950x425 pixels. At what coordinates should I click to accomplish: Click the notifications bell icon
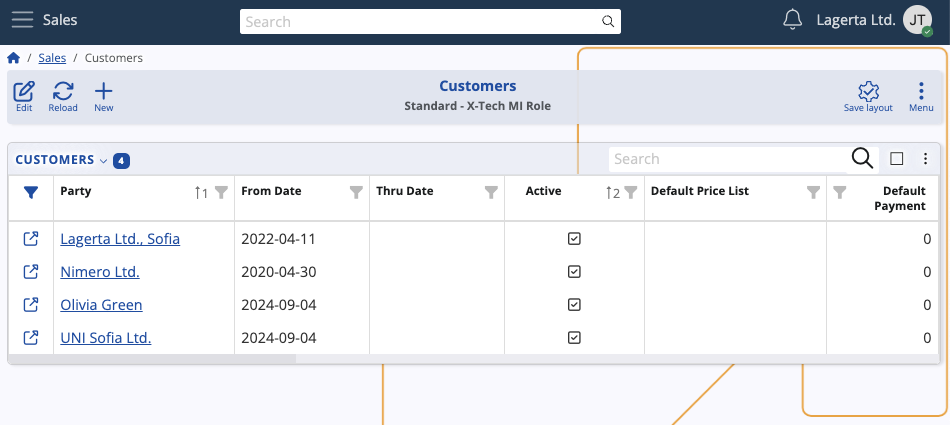click(x=792, y=20)
